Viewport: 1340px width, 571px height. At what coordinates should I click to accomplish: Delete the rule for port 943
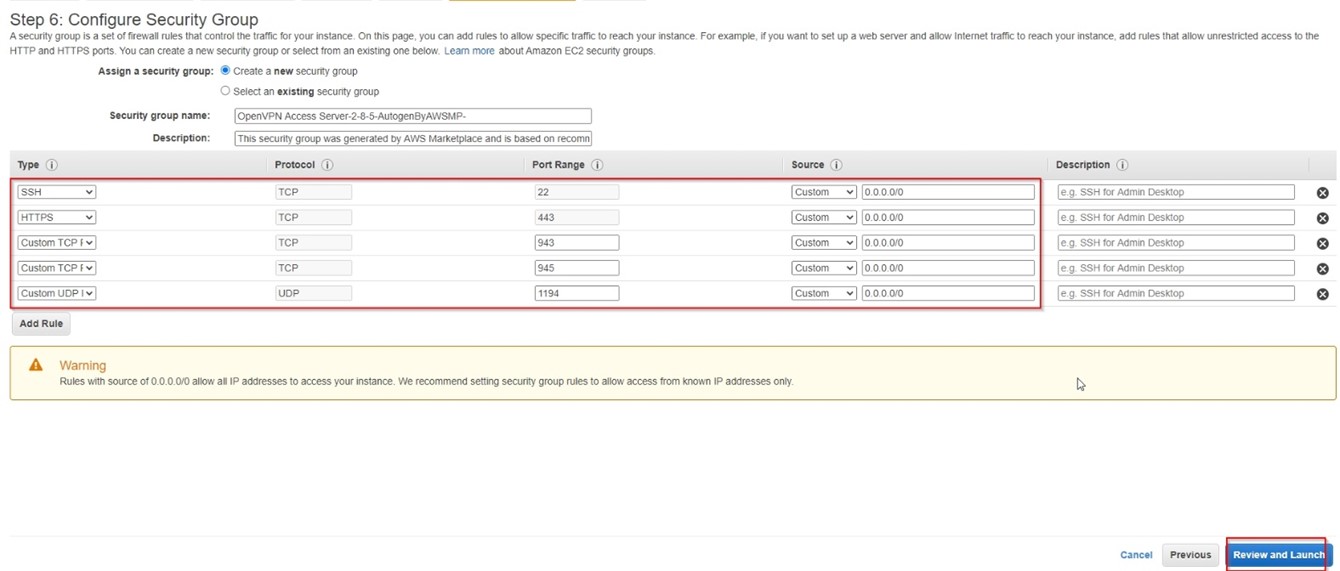(x=1322, y=244)
